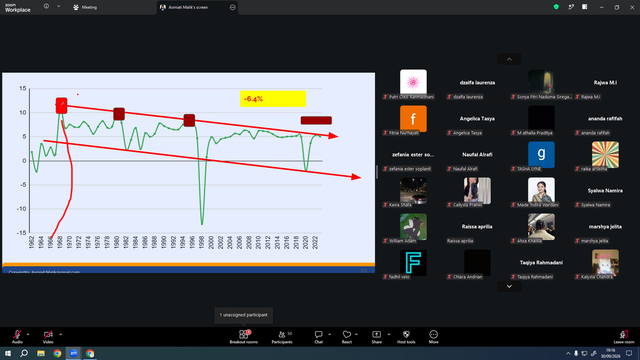Image resolution: width=640 pixels, height=360 pixels.
Task: Select TASHA blue 'g' avatar tile
Action: tap(541, 154)
